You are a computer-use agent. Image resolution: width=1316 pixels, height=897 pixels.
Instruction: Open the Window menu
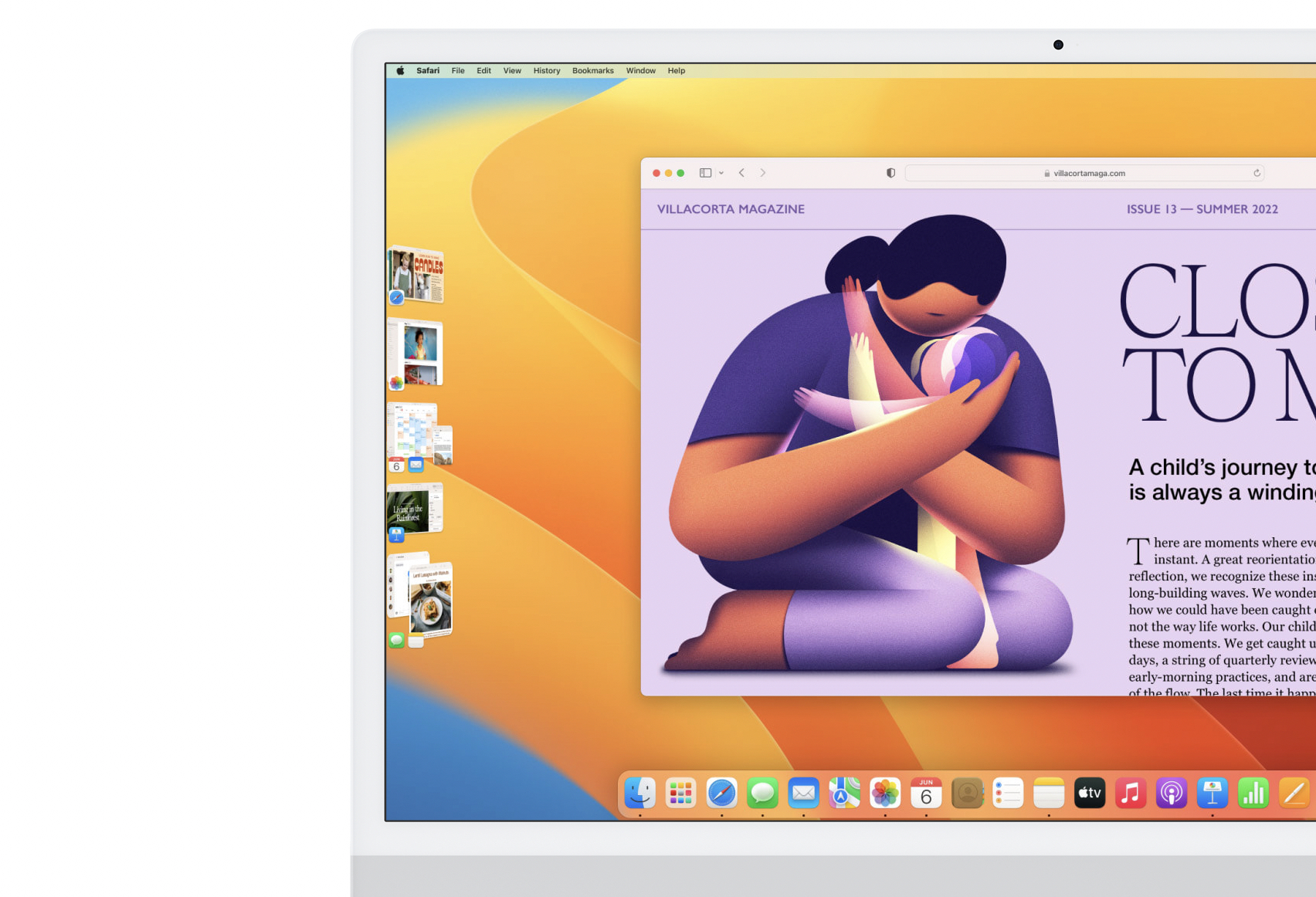tap(640, 71)
